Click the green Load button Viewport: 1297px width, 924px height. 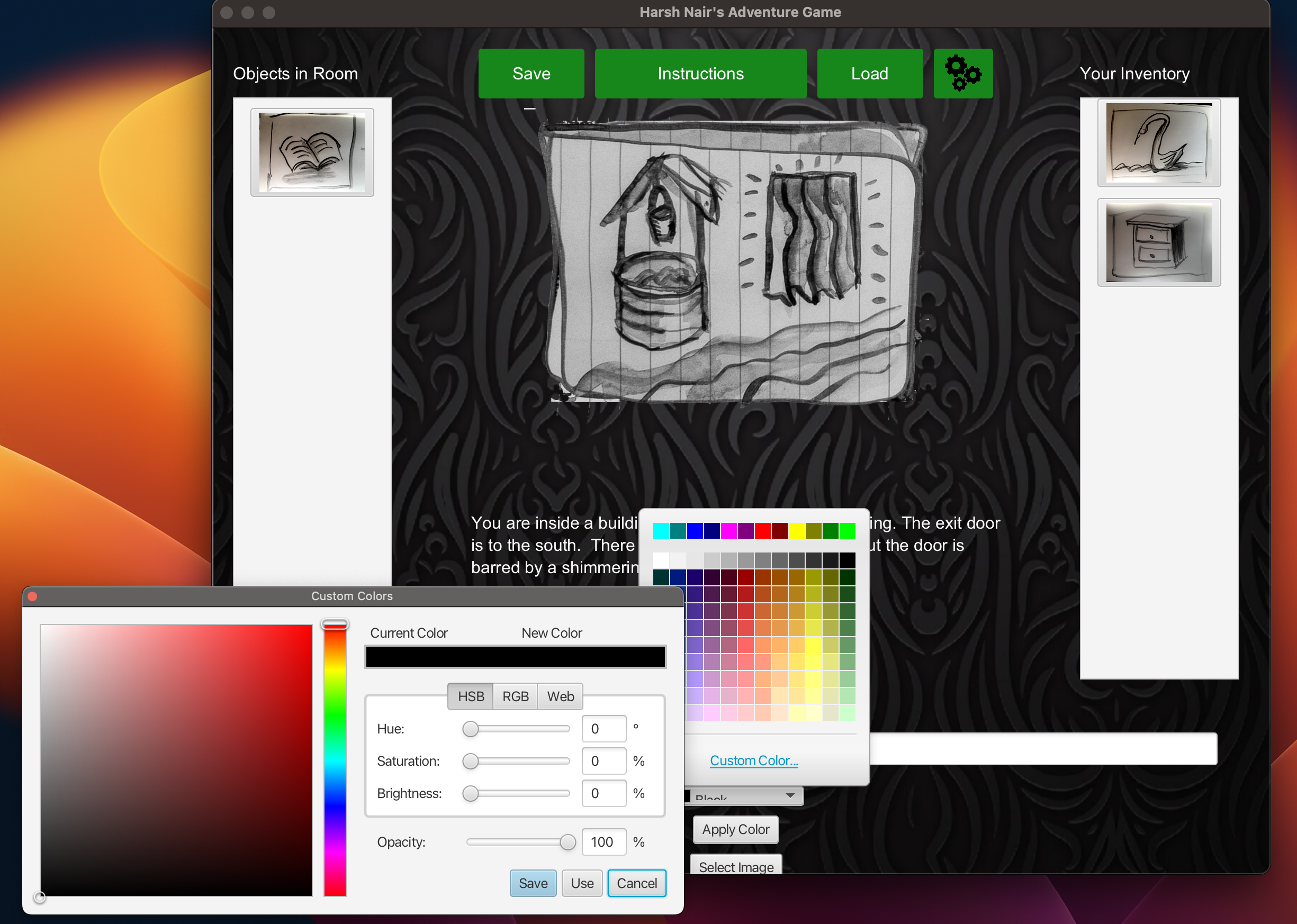coord(869,74)
